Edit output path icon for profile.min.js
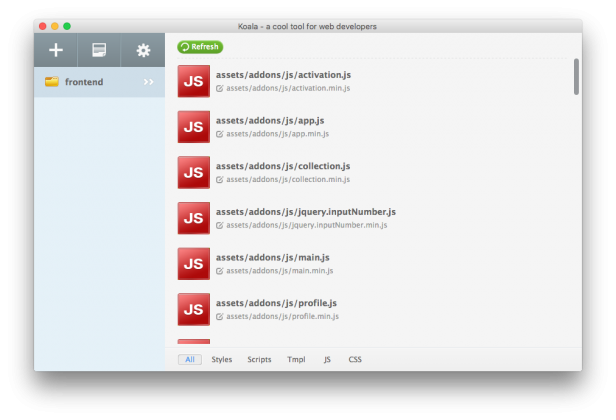The image size is (616, 420). 220,316
